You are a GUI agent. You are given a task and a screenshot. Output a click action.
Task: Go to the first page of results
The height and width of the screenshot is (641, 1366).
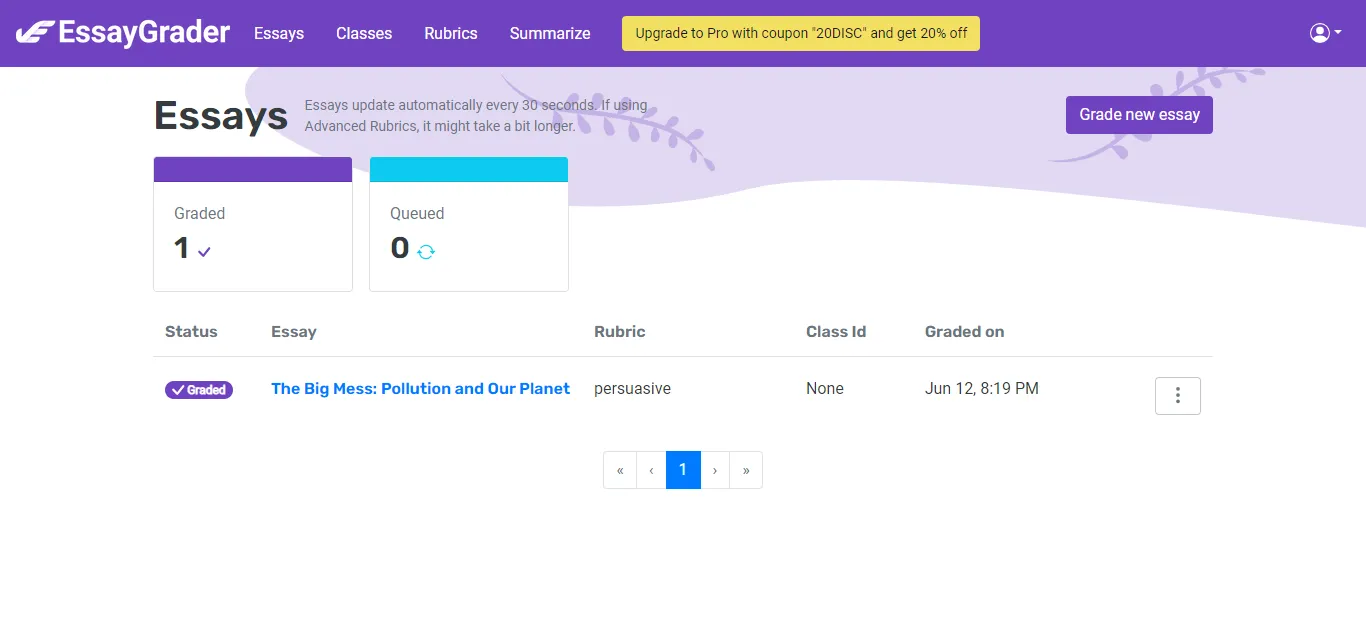tap(620, 470)
